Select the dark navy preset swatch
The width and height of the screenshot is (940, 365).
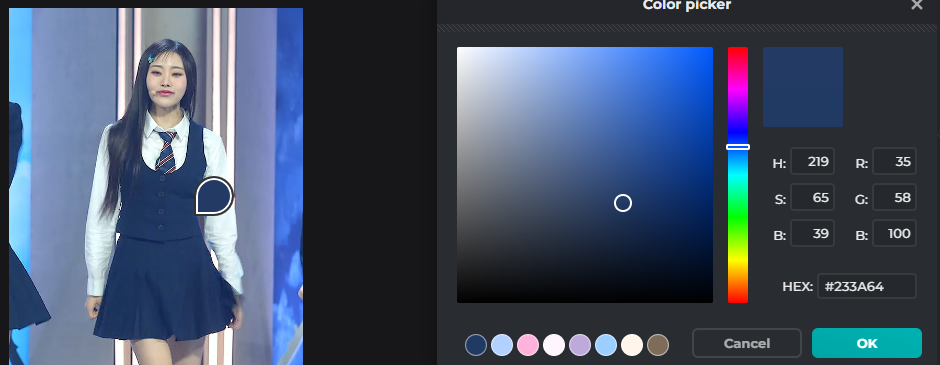(476, 345)
